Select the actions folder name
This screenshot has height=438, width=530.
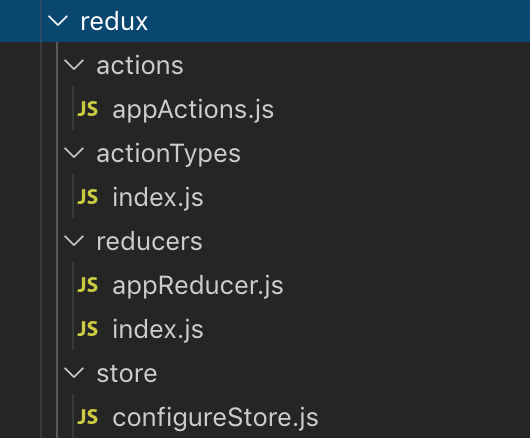[x=140, y=65]
